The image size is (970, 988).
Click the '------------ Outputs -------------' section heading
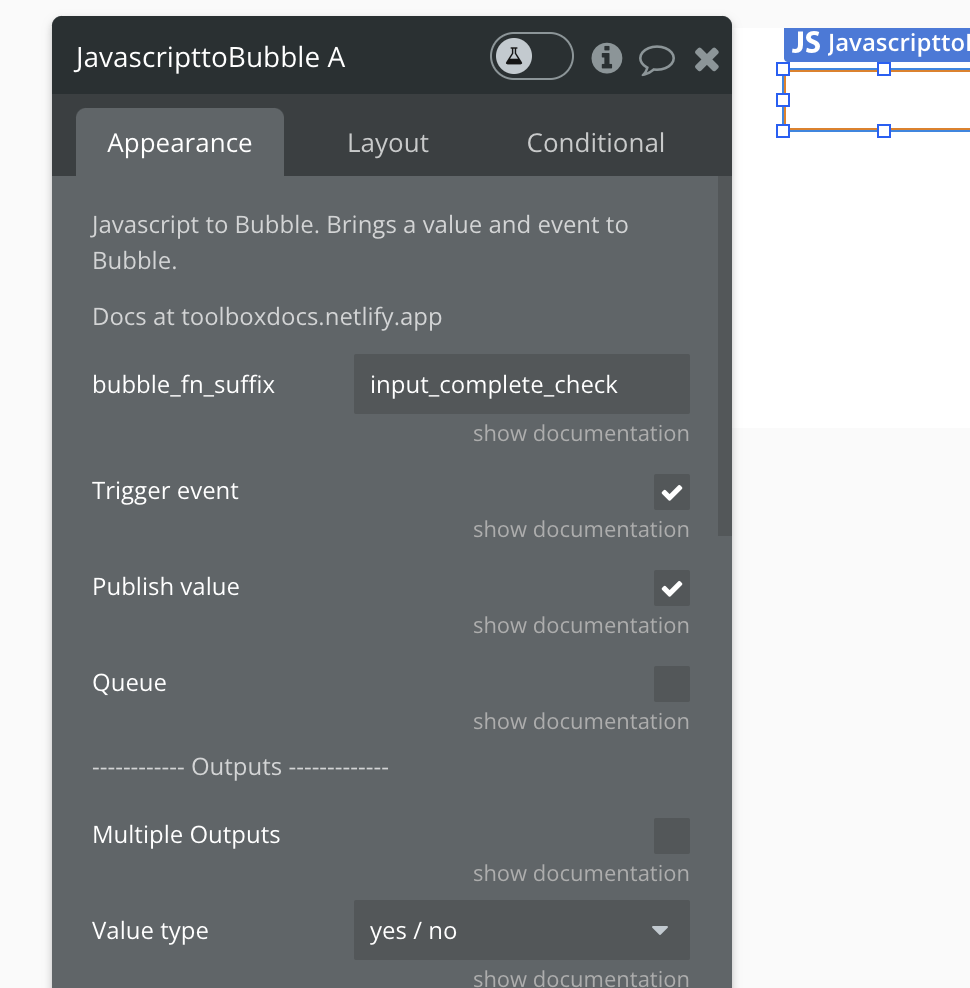click(x=240, y=767)
